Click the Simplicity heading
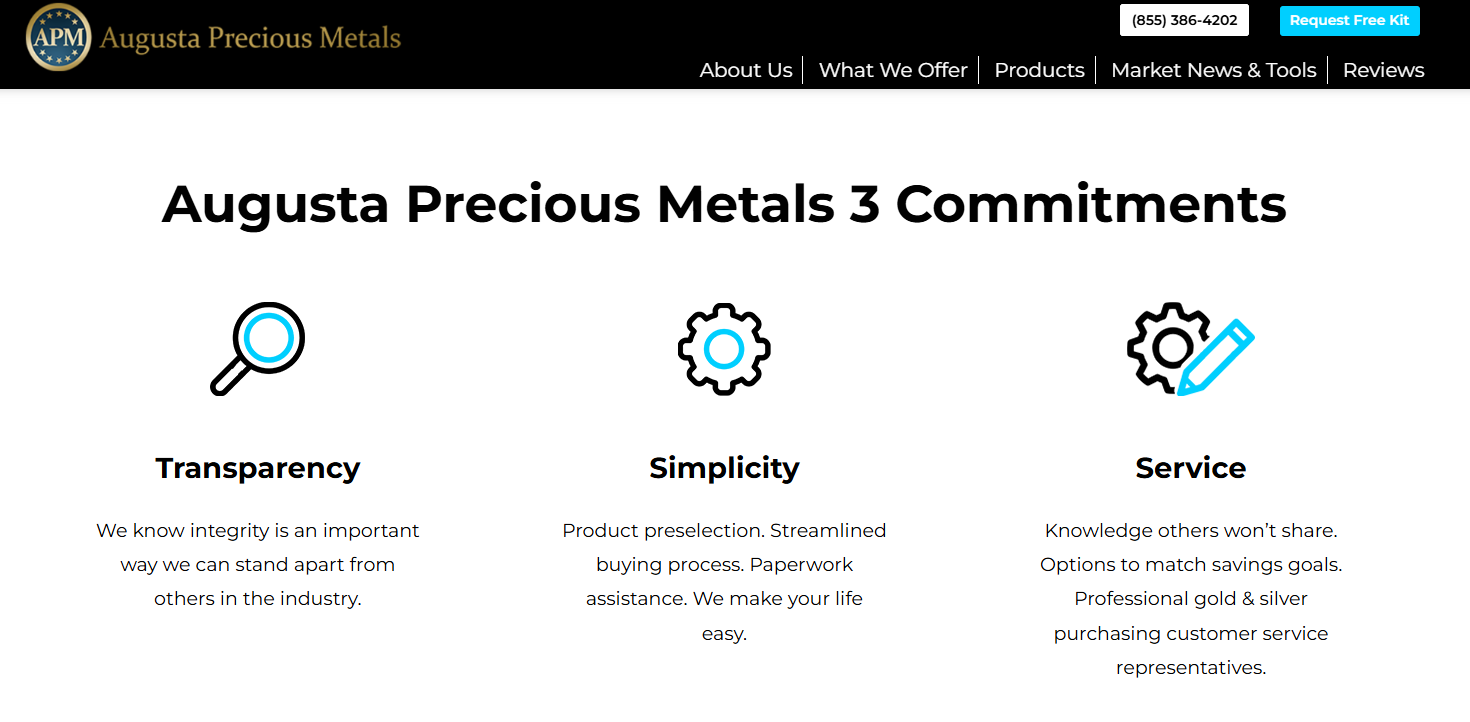 [x=724, y=468]
